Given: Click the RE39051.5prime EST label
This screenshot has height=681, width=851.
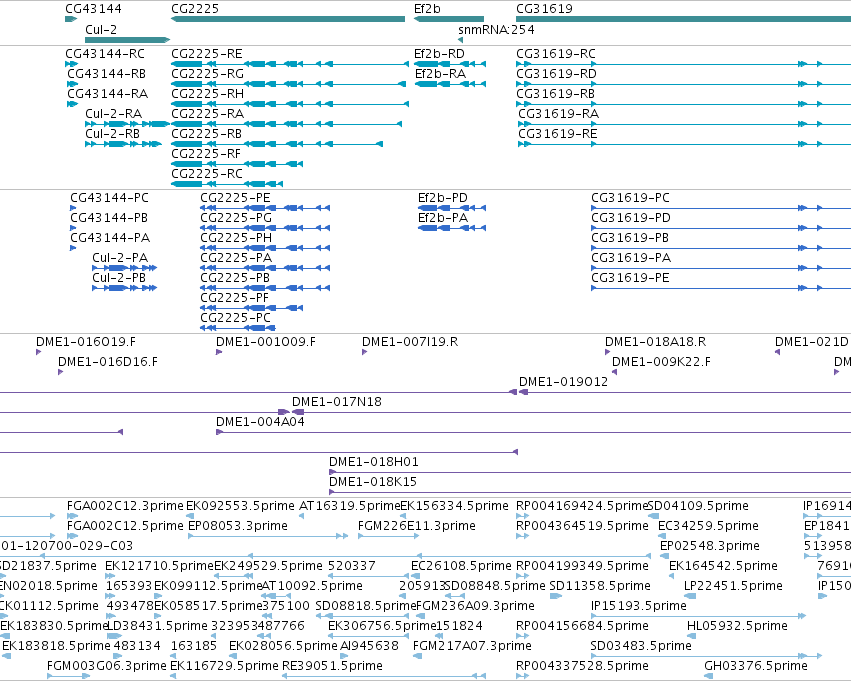Looking at the screenshot, I should click(x=332, y=667).
